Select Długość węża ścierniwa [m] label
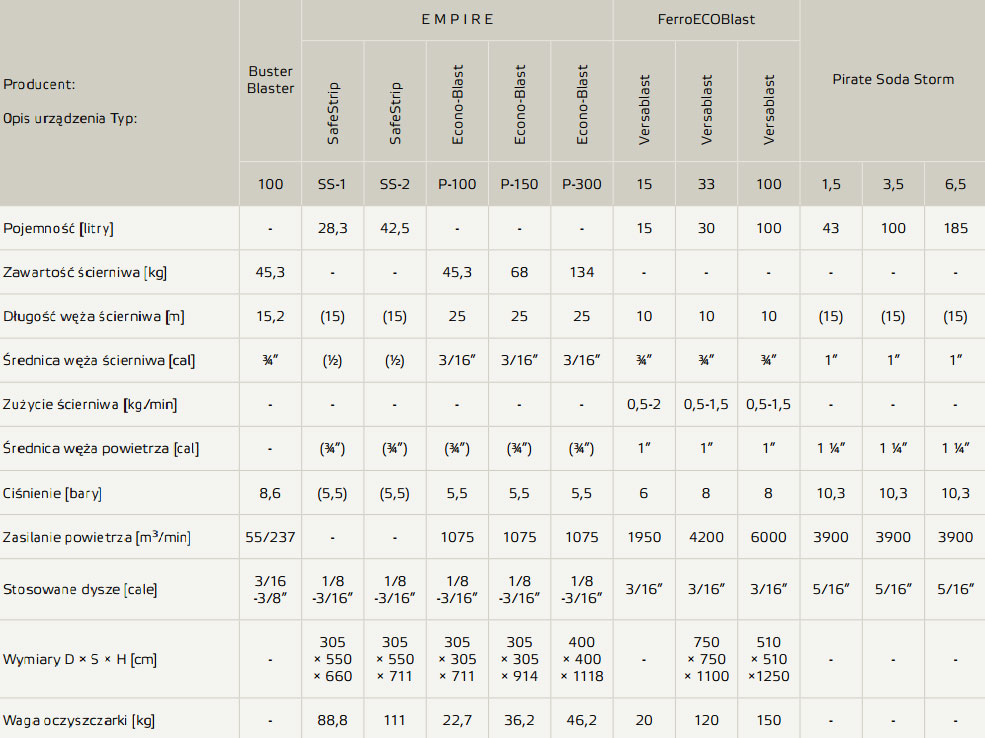The height and width of the screenshot is (738, 985). [x=94, y=317]
